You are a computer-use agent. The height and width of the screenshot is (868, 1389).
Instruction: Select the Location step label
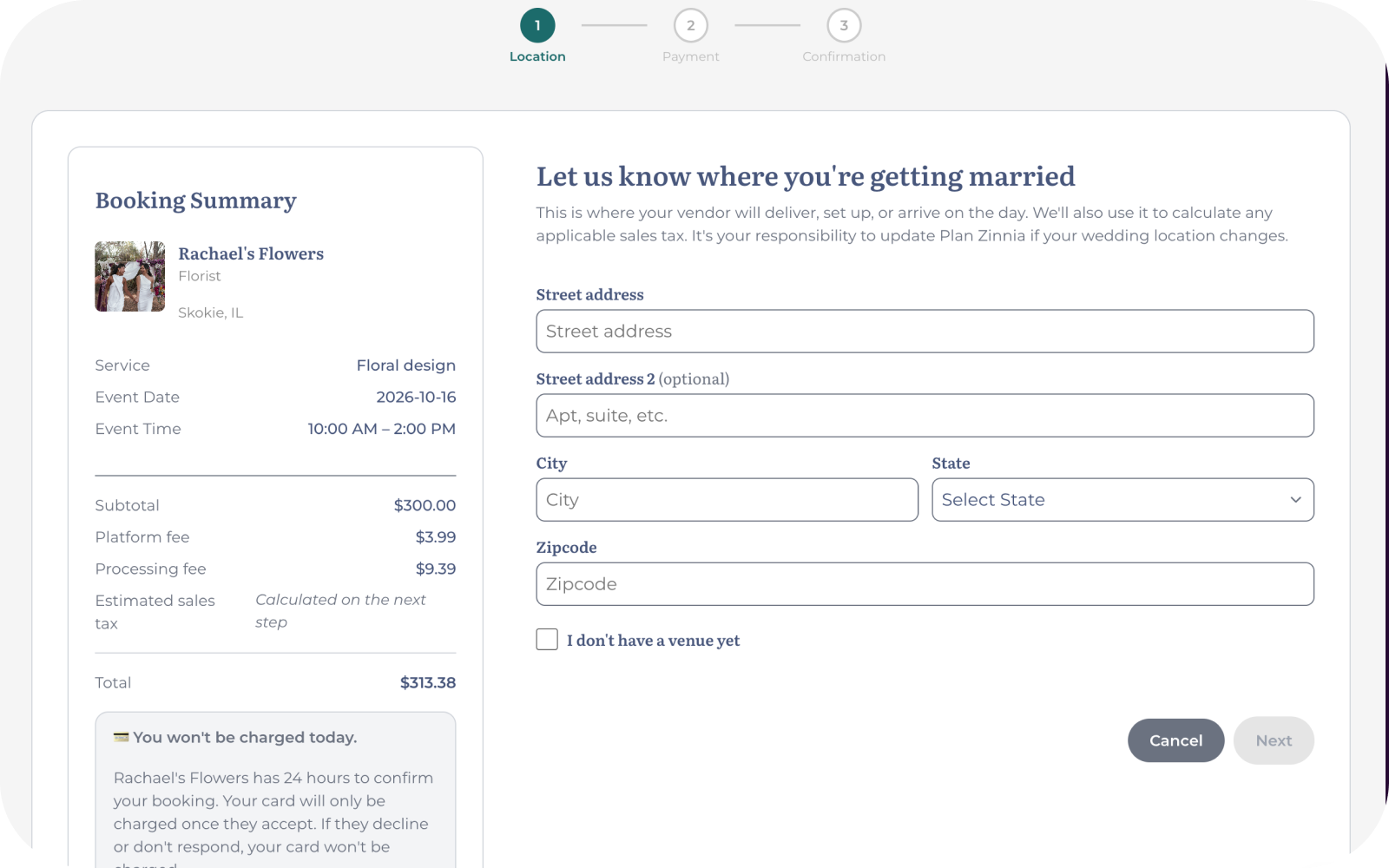coord(537,56)
